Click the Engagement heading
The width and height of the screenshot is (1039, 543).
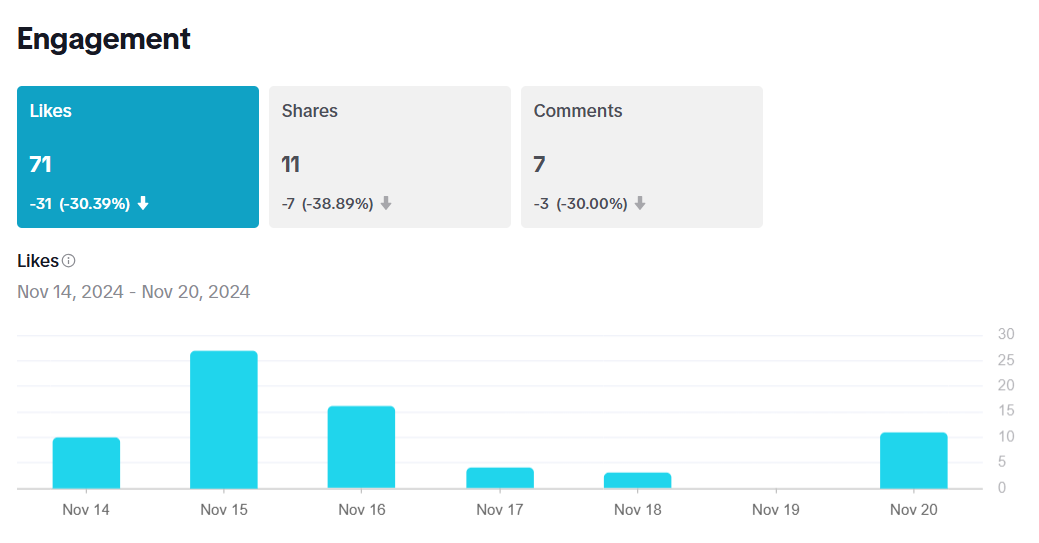[104, 39]
